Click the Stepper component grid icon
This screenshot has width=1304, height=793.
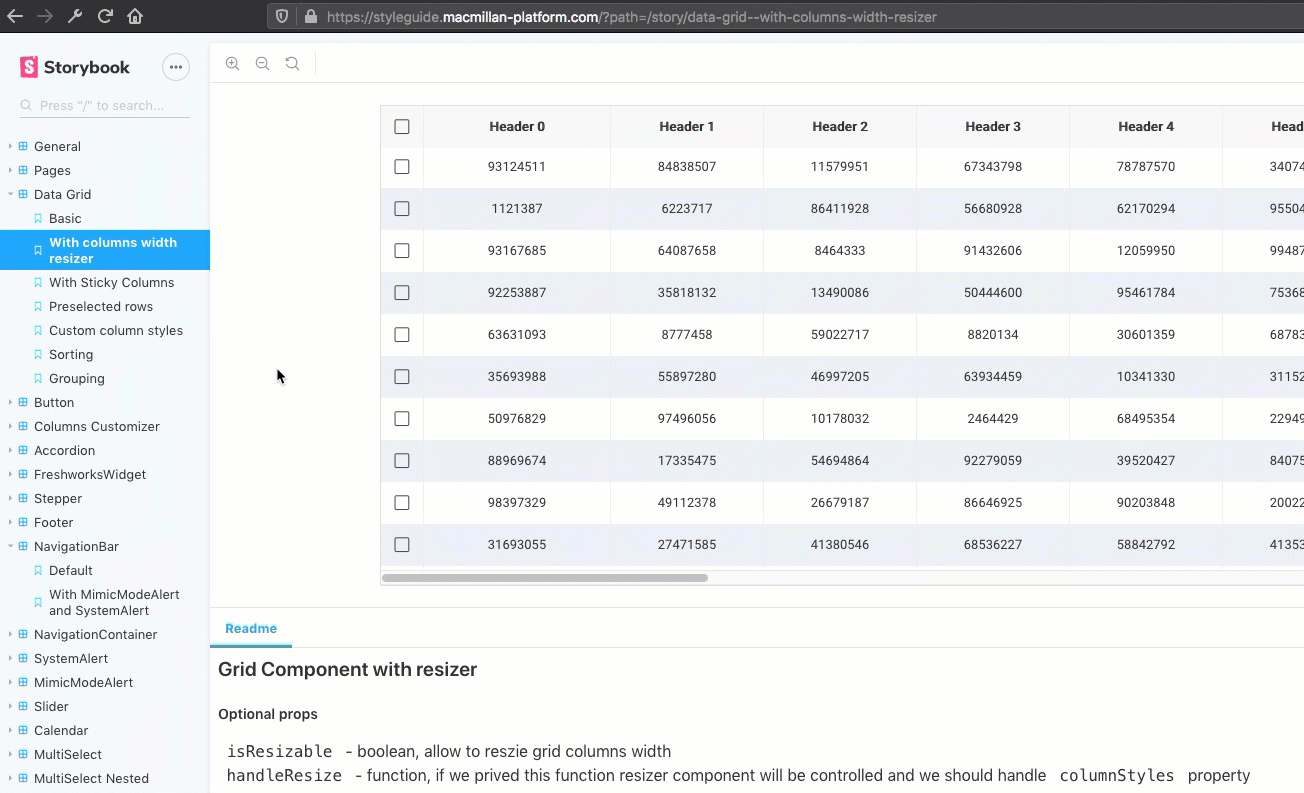(23, 498)
